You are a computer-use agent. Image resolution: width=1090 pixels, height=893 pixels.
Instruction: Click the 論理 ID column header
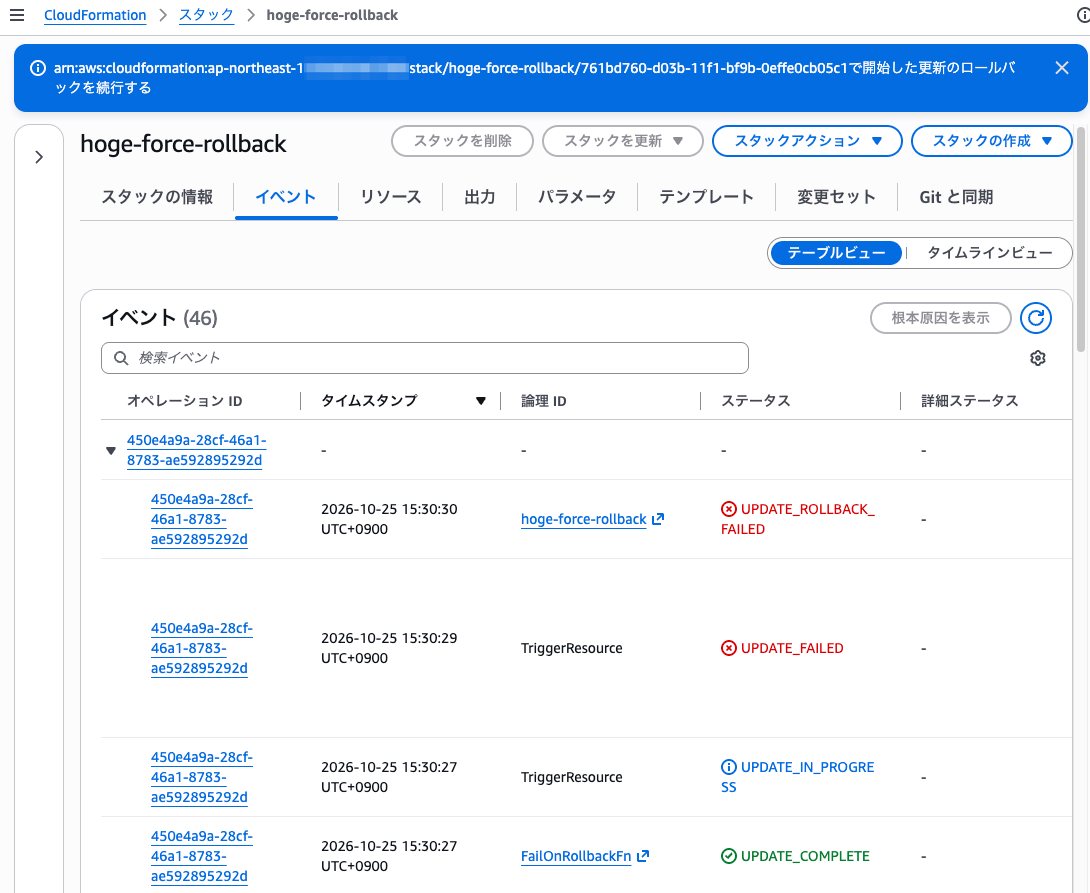coord(544,401)
